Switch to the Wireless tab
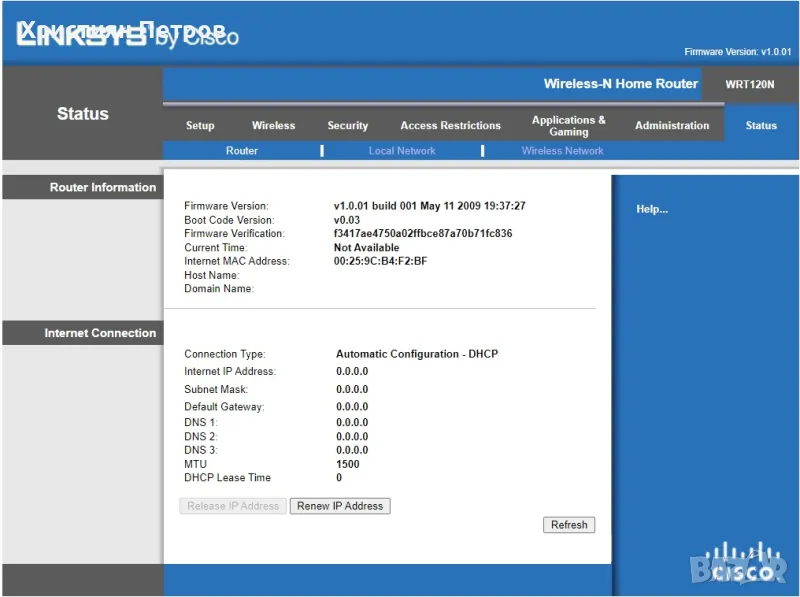This screenshot has height=597, width=800. (x=273, y=126)
